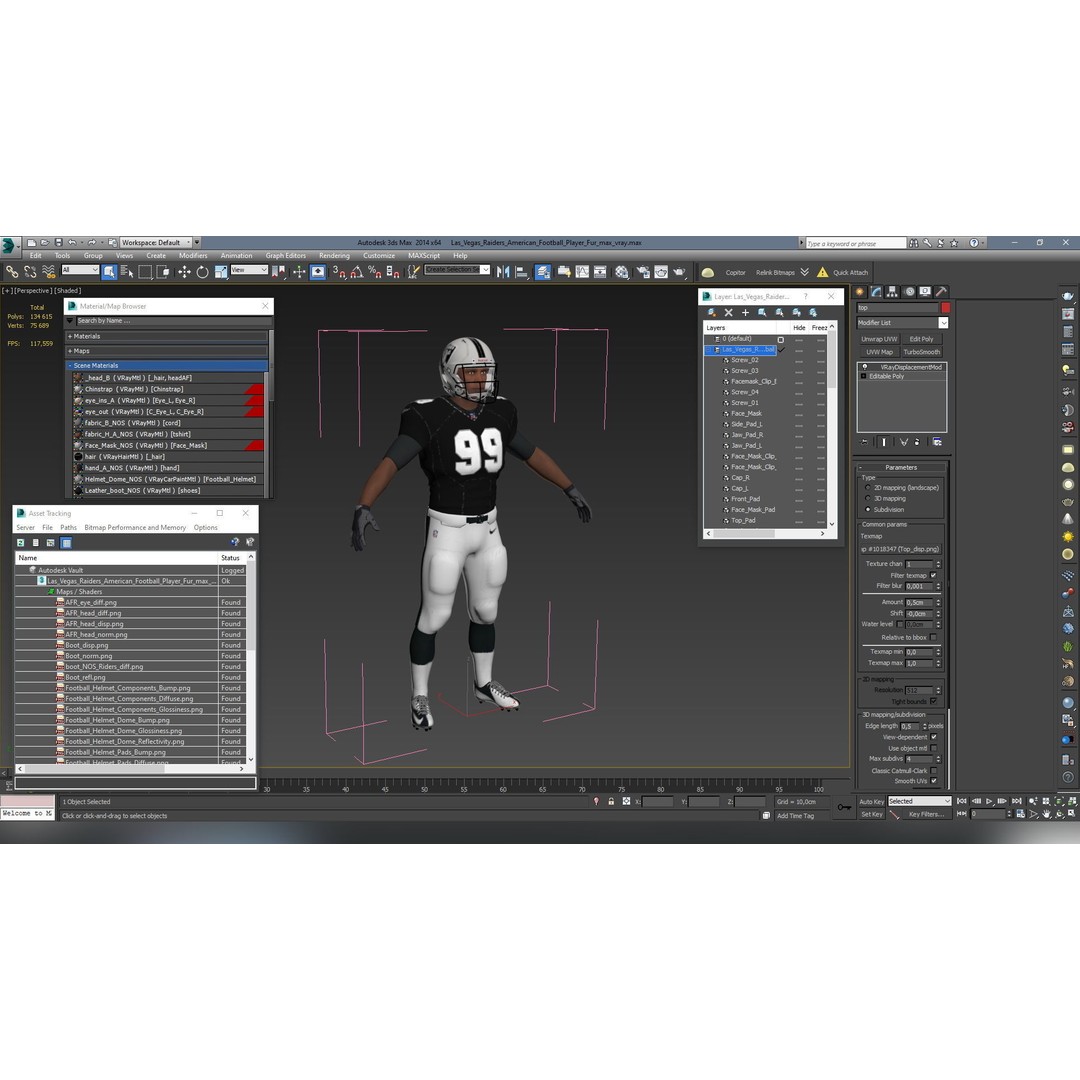Open the MAXScript menu

coord(424,256)
